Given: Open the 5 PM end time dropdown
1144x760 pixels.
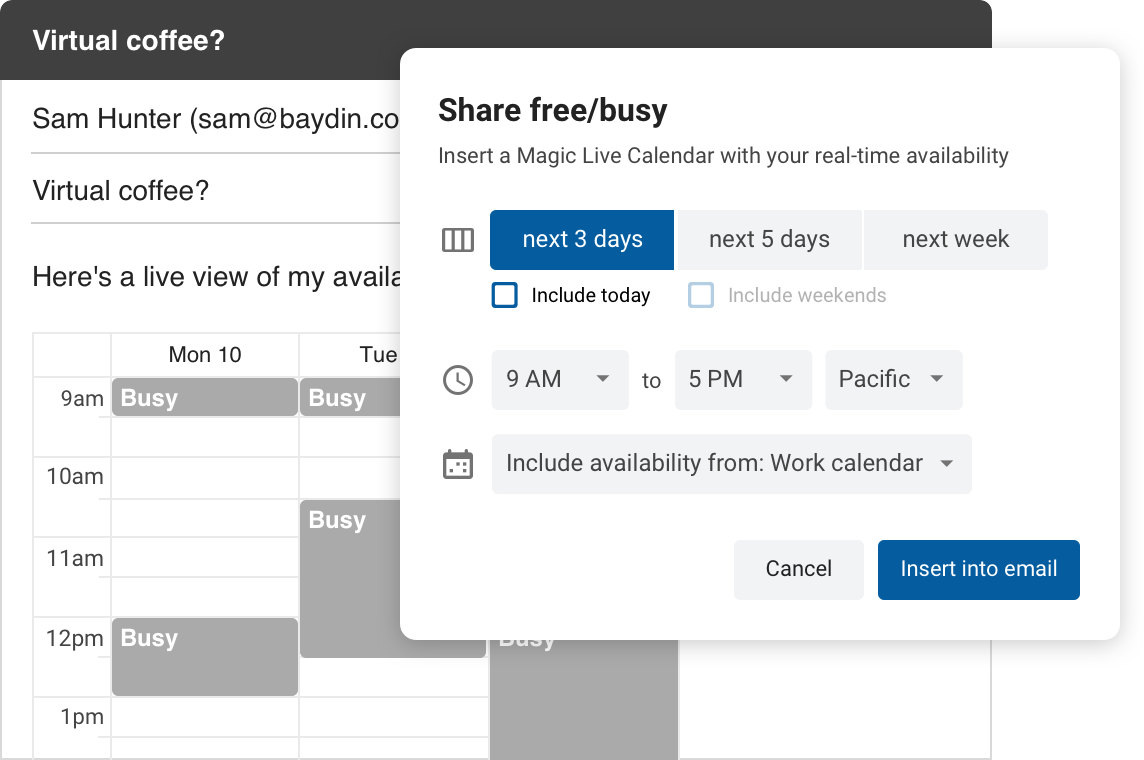Looking at the screenshot, I should pos(743,380).
